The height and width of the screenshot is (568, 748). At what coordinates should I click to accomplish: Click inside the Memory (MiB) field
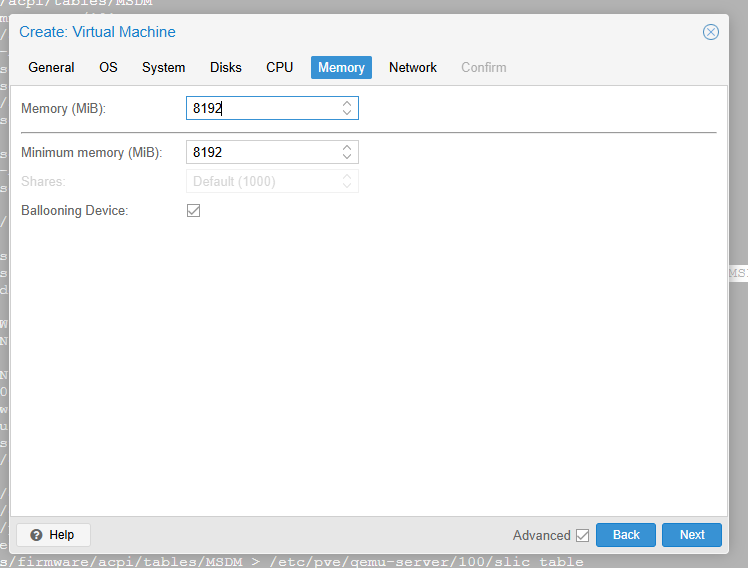[x=262, y=108]
